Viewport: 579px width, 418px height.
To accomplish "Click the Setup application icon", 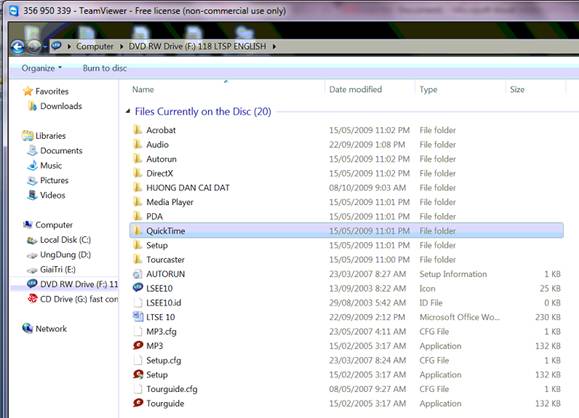I will pyautogui.click(x=138, y=374).
